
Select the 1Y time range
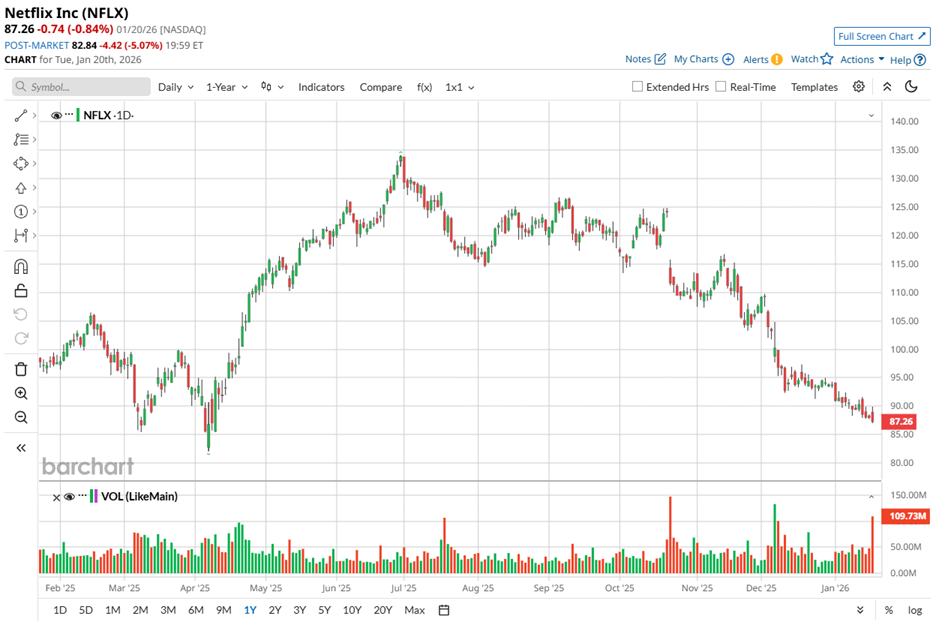click(250, 610)
